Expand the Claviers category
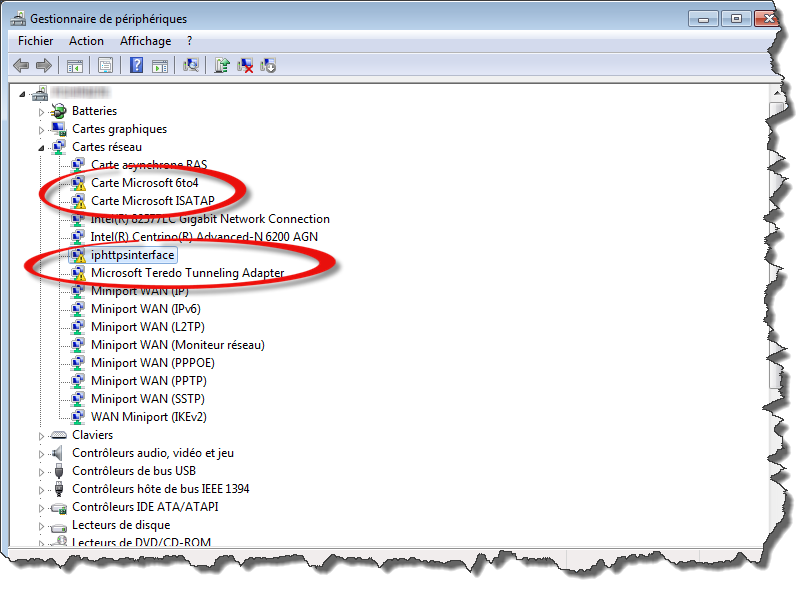Image resolution: width=810 pixels, height=594 pixels. [x=41, y=436]
